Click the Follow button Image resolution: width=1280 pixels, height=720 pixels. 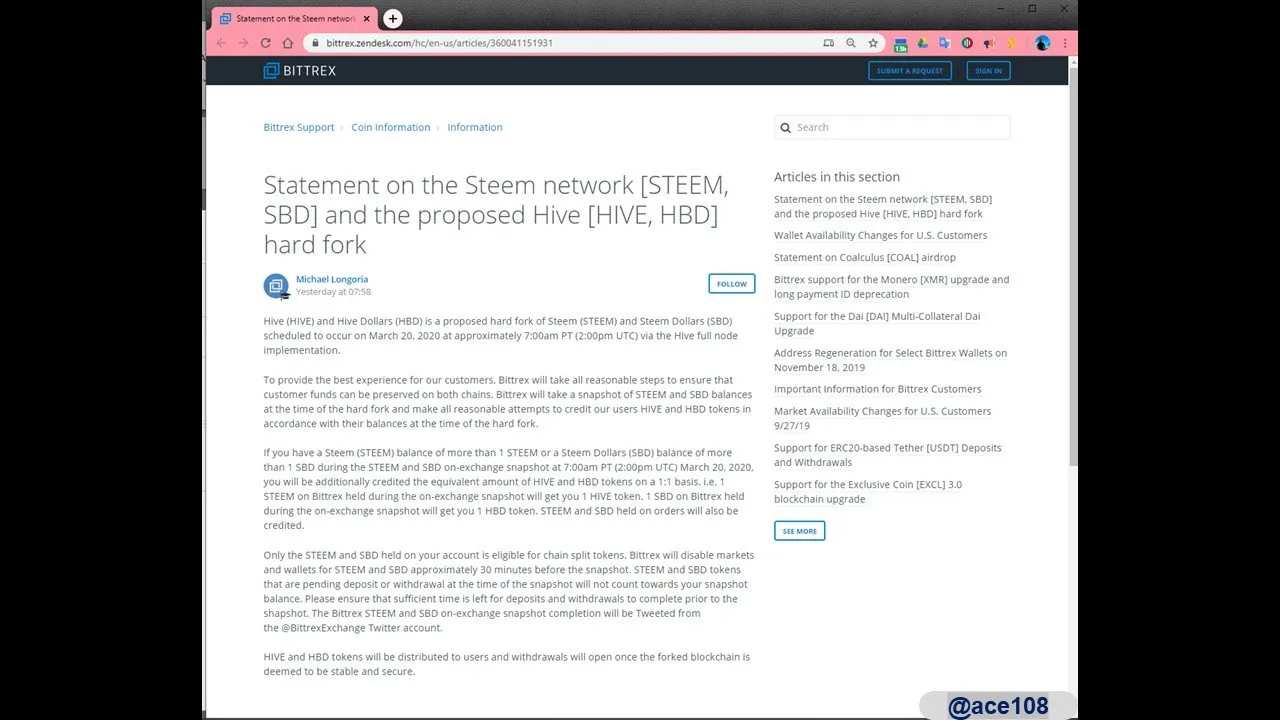click(x=732, y=284)
